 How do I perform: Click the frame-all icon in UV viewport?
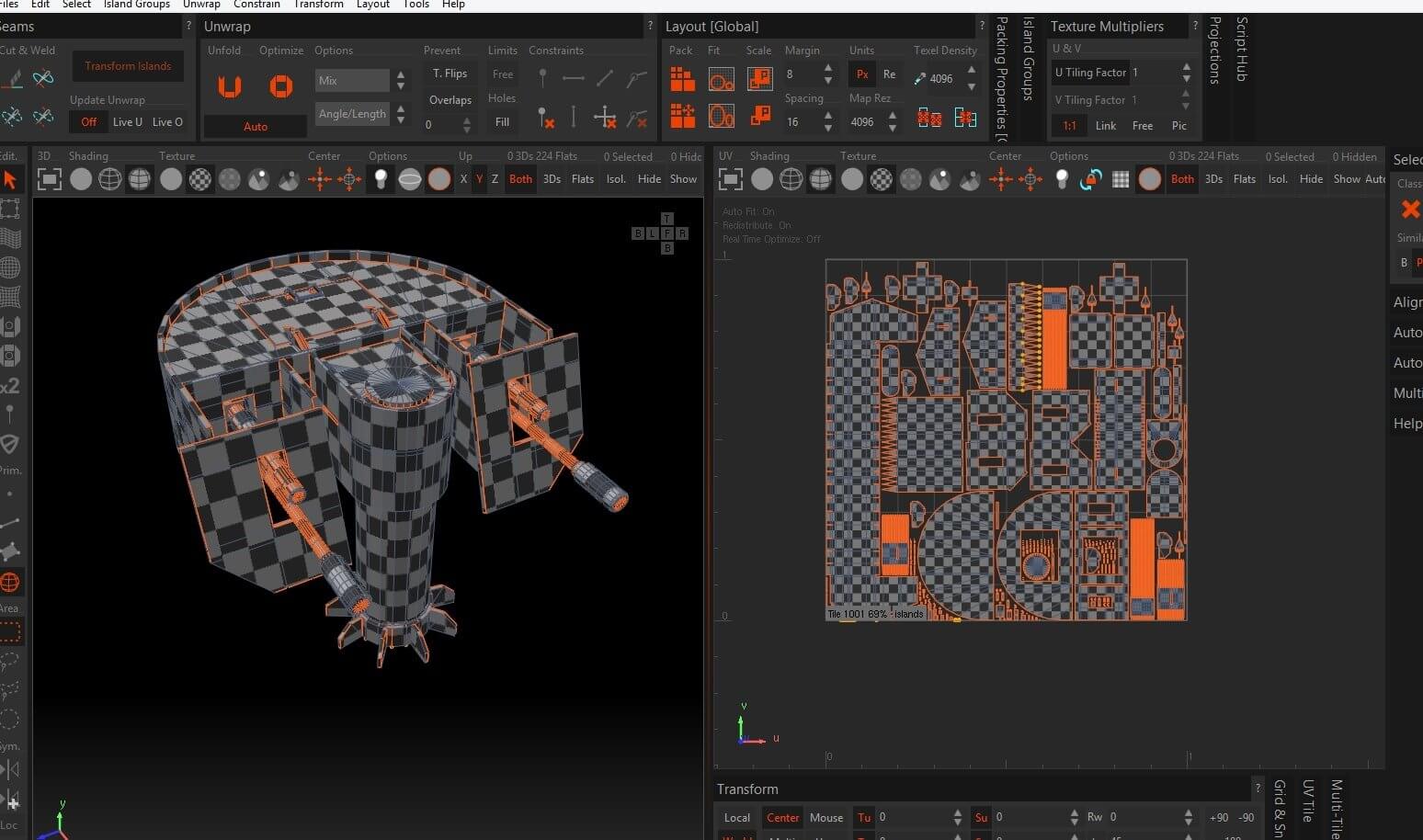pyautogui.click(x=730, y=179)
